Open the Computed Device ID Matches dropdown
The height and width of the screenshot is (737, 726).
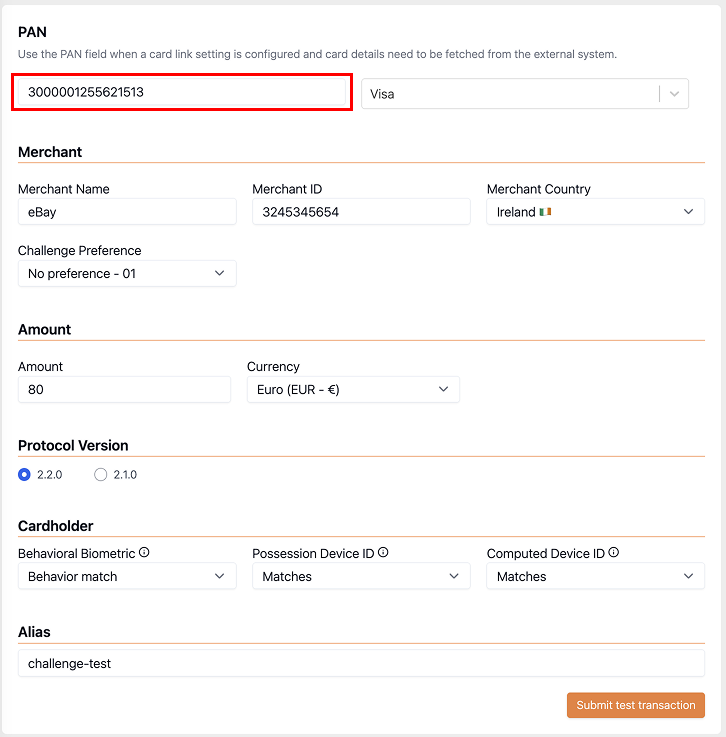[x=595, y=576]
